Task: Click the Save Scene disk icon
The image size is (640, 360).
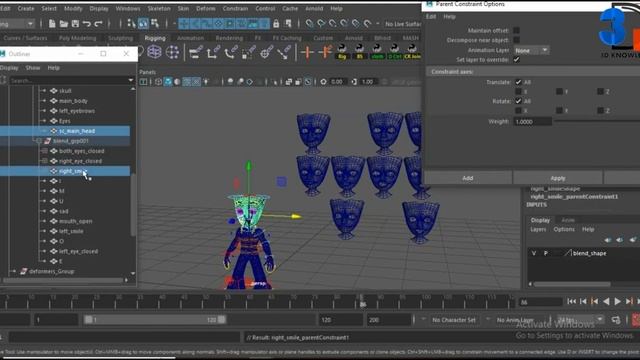Action: (x=75, y=24)
